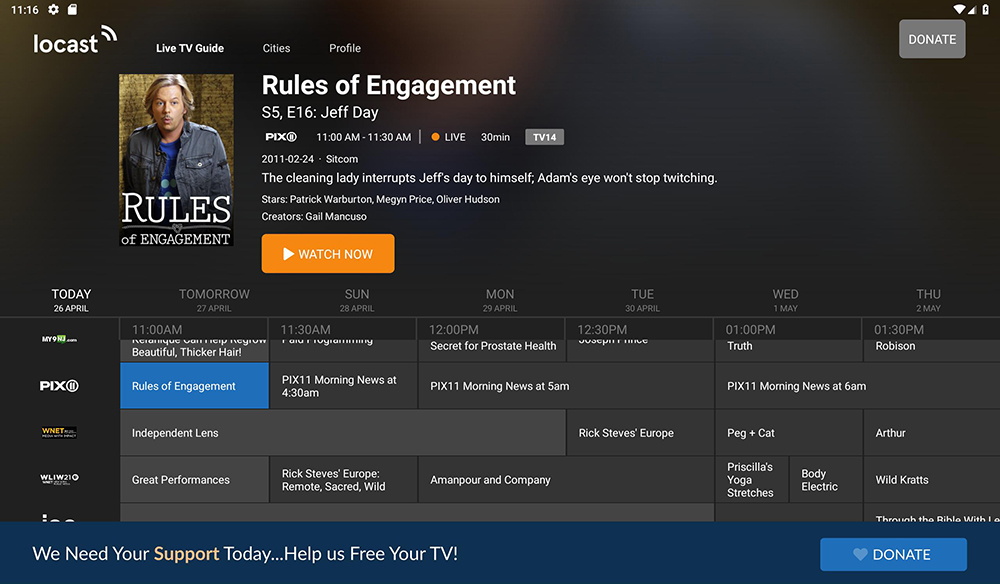Screen dimensions: 1000x584
Task: Select Rules of Engagement program cell
Action: [x=195, y=386]
